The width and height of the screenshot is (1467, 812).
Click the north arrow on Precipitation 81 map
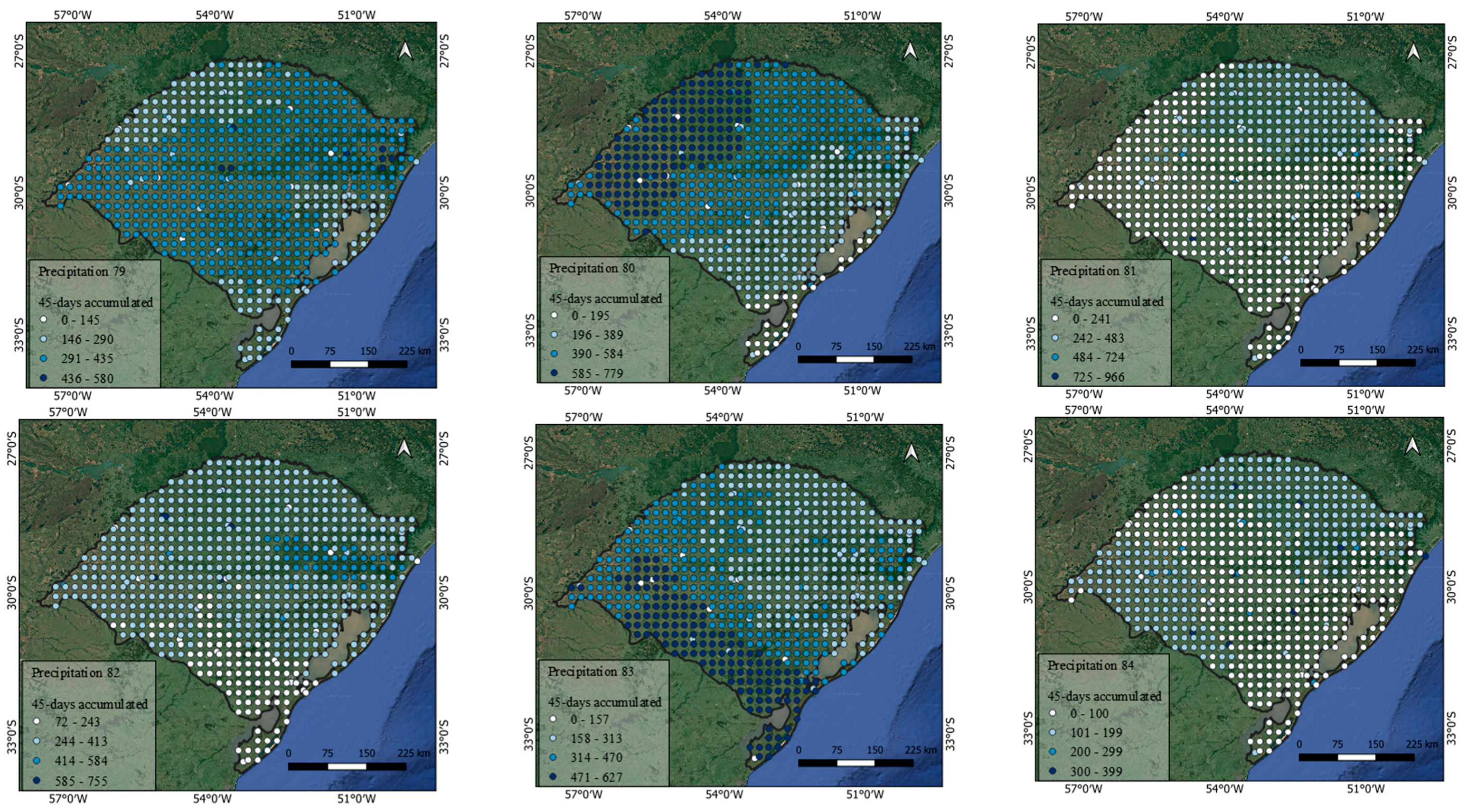(1413, 52)
